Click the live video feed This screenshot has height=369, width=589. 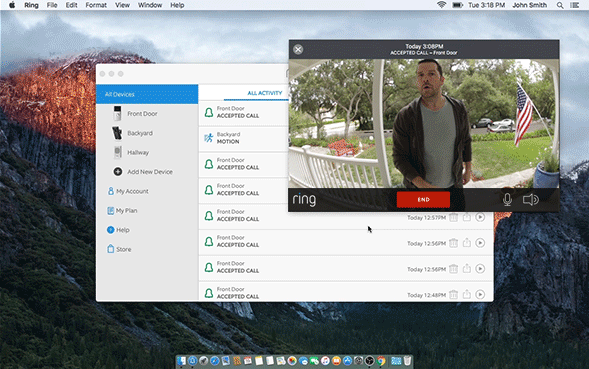coord(424,123)
